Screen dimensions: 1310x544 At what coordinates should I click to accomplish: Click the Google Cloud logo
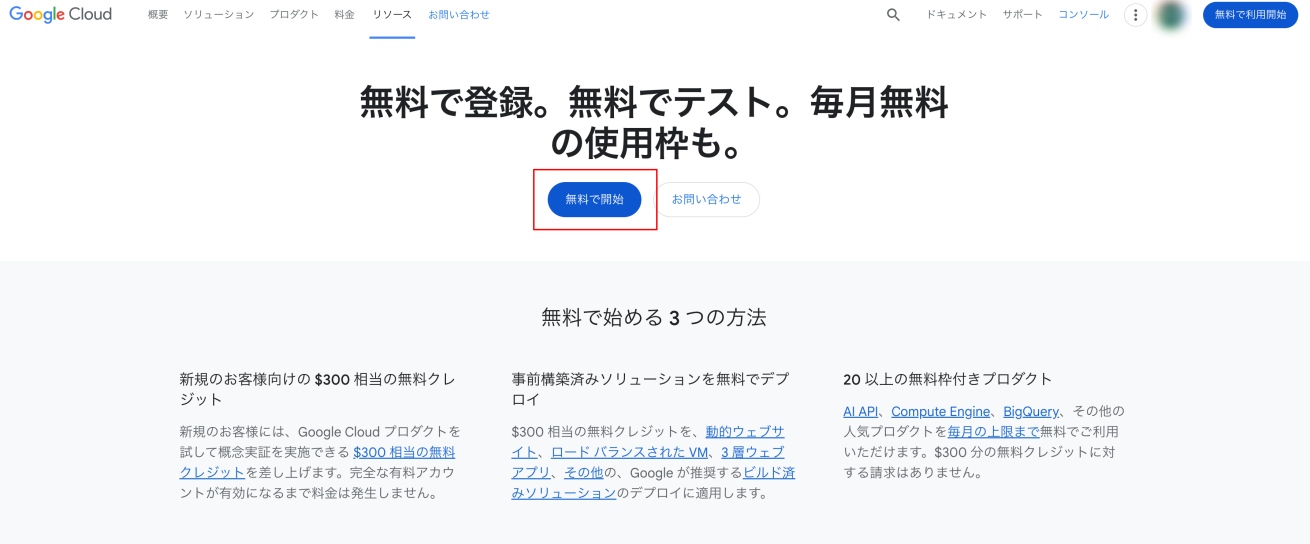coord(61,15)
